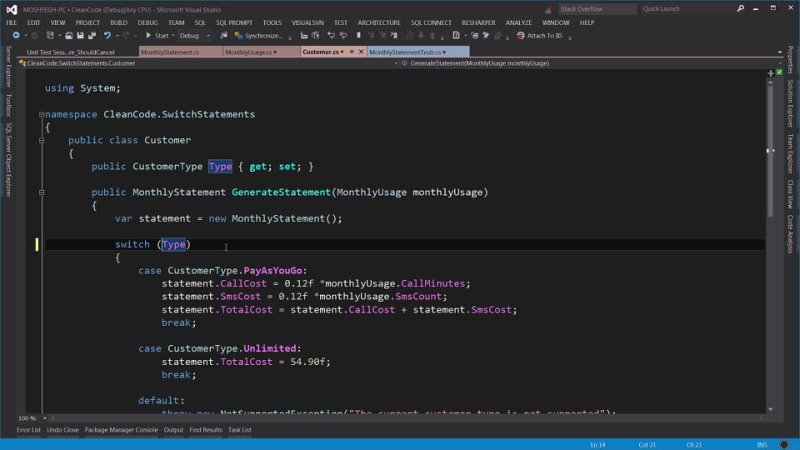This screenshot has width=800, height=450.
Task: Click the clear bookmarks red icon
Action: tap(394, 36)
